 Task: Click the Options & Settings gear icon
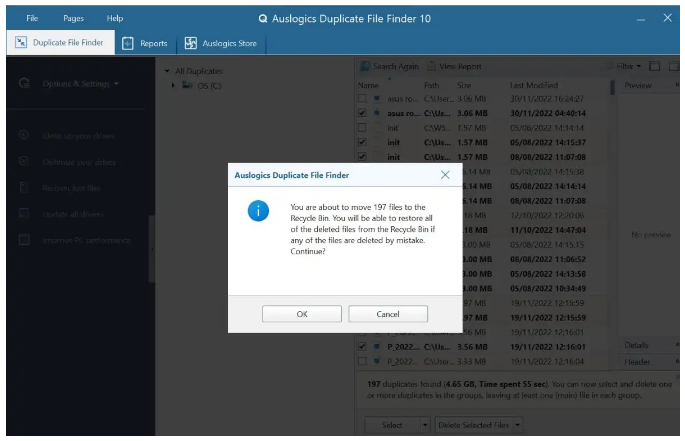(x=24, y=83)
